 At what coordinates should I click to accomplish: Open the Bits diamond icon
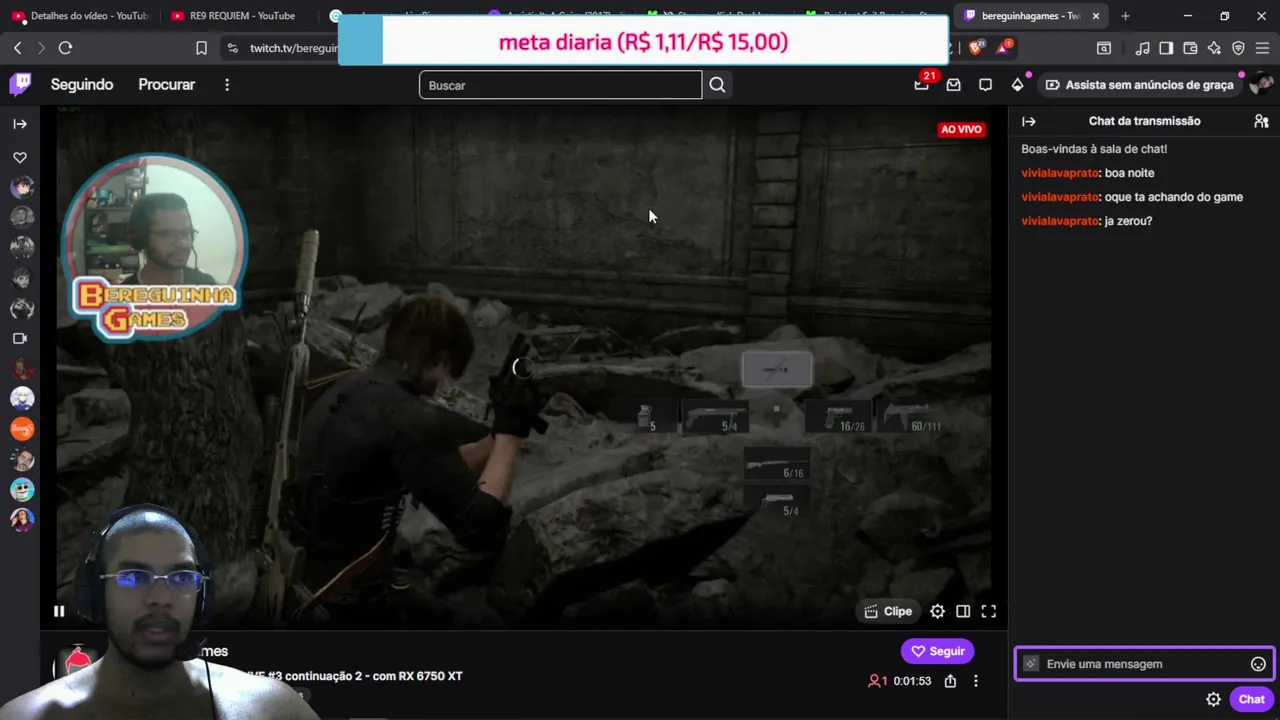(x=1018, y=85)
